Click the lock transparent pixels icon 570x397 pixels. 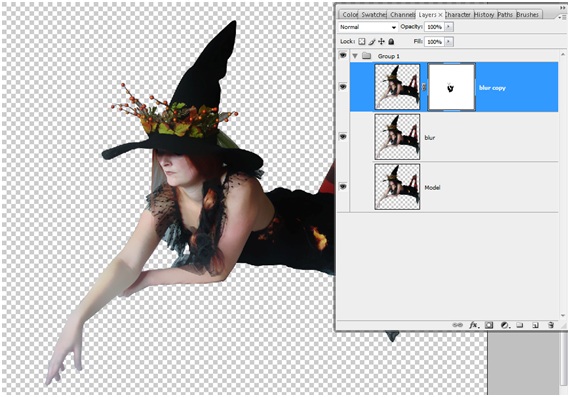point(362,41)
